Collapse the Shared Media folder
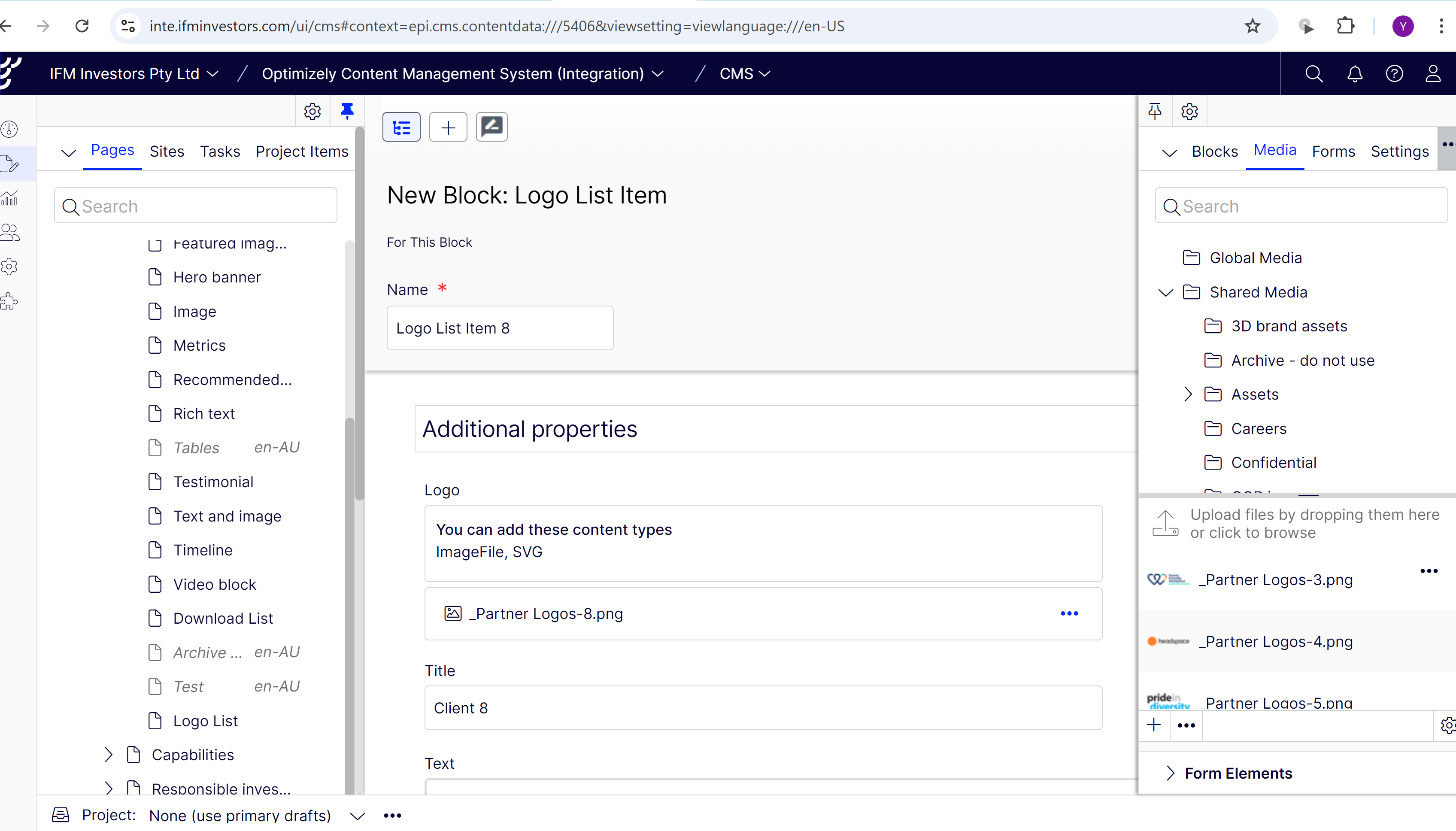 [x=1165, y=292]
